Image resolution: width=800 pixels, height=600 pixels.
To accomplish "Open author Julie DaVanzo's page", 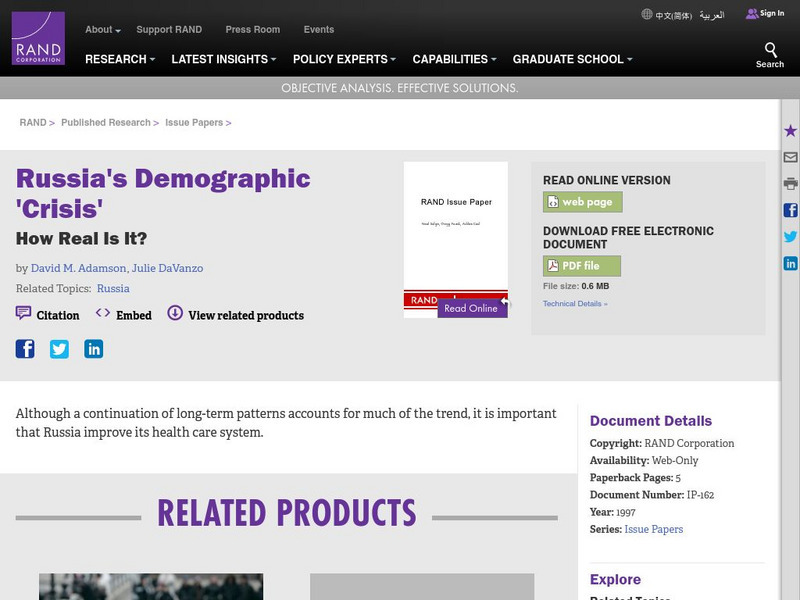I will tap(167, 268).
